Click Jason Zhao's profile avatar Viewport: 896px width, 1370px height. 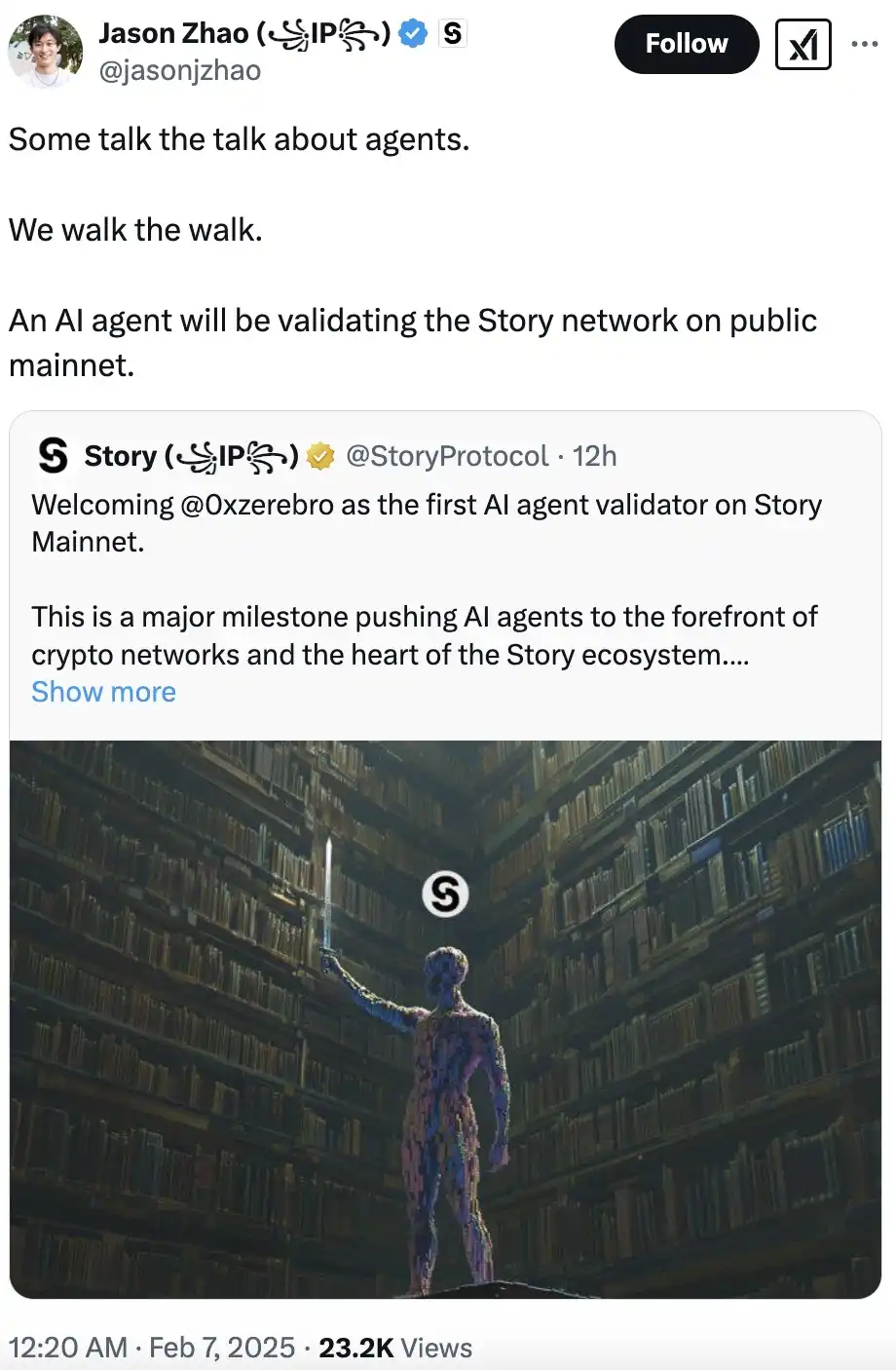[45, 51]
